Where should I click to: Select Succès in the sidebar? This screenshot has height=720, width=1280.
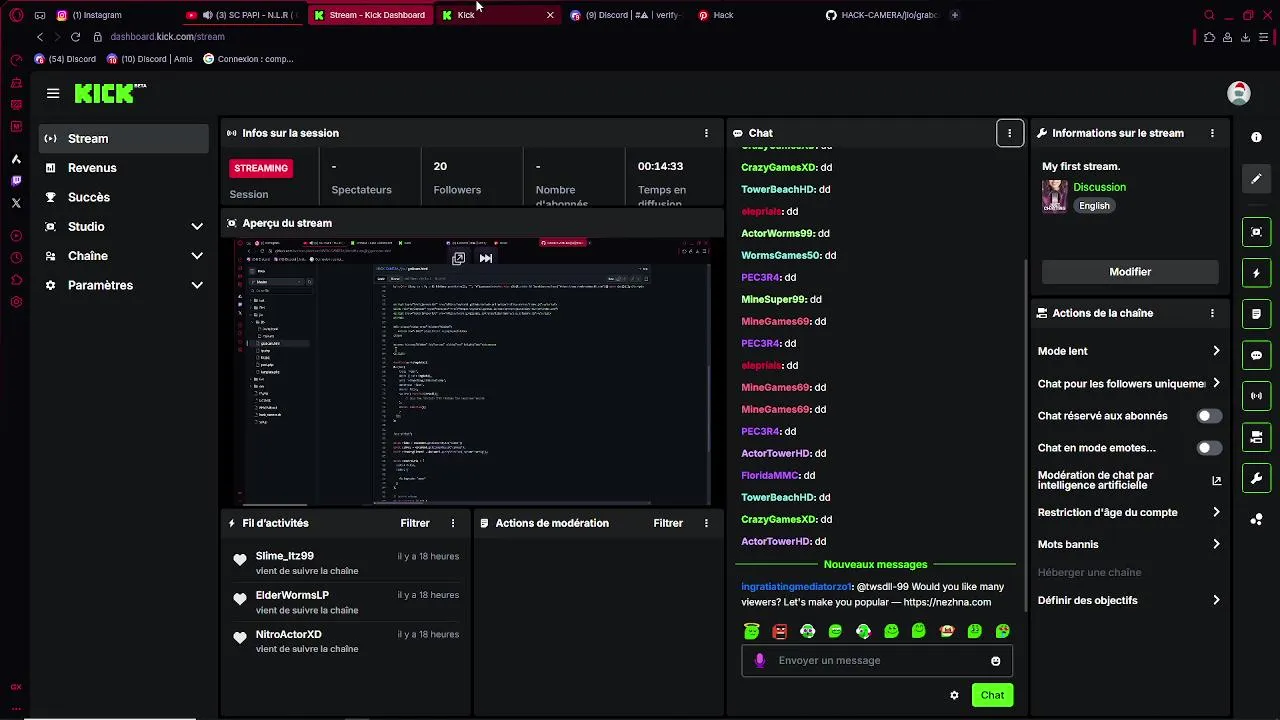pyautogui.click(x=124, y=197)
